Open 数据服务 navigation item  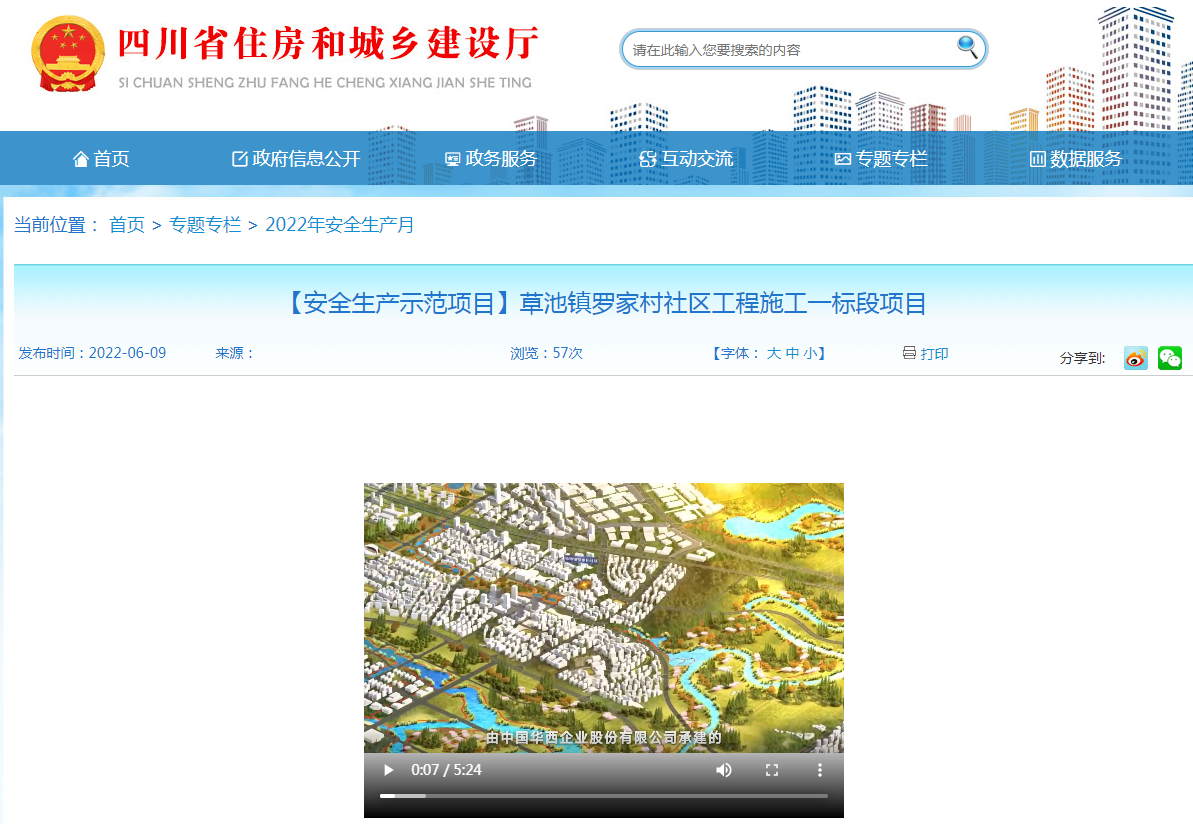tap(1076, 159)
